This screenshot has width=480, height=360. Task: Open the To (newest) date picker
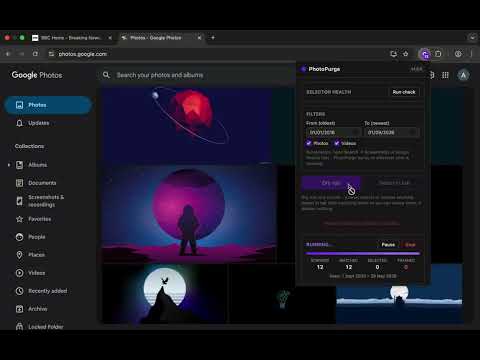coord(391,132)
